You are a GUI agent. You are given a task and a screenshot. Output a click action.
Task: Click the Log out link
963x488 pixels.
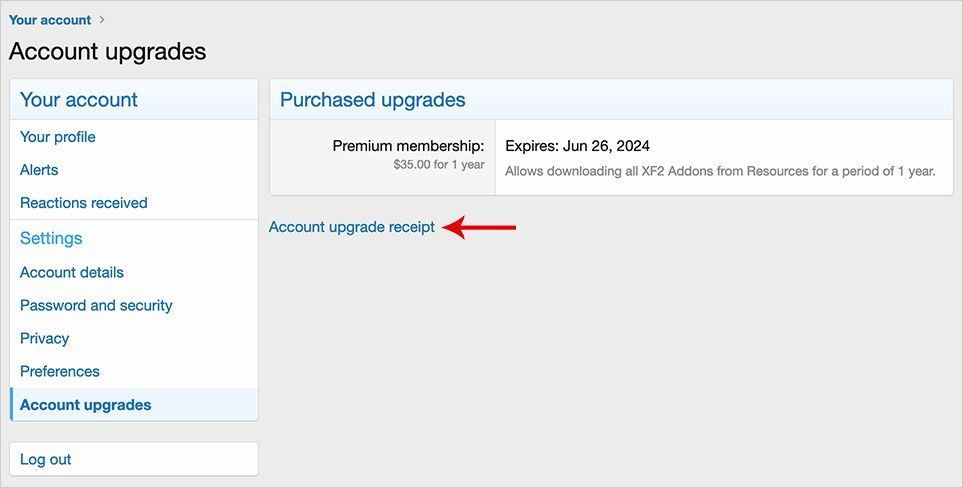pyautogui.click(x=46, y=459)
